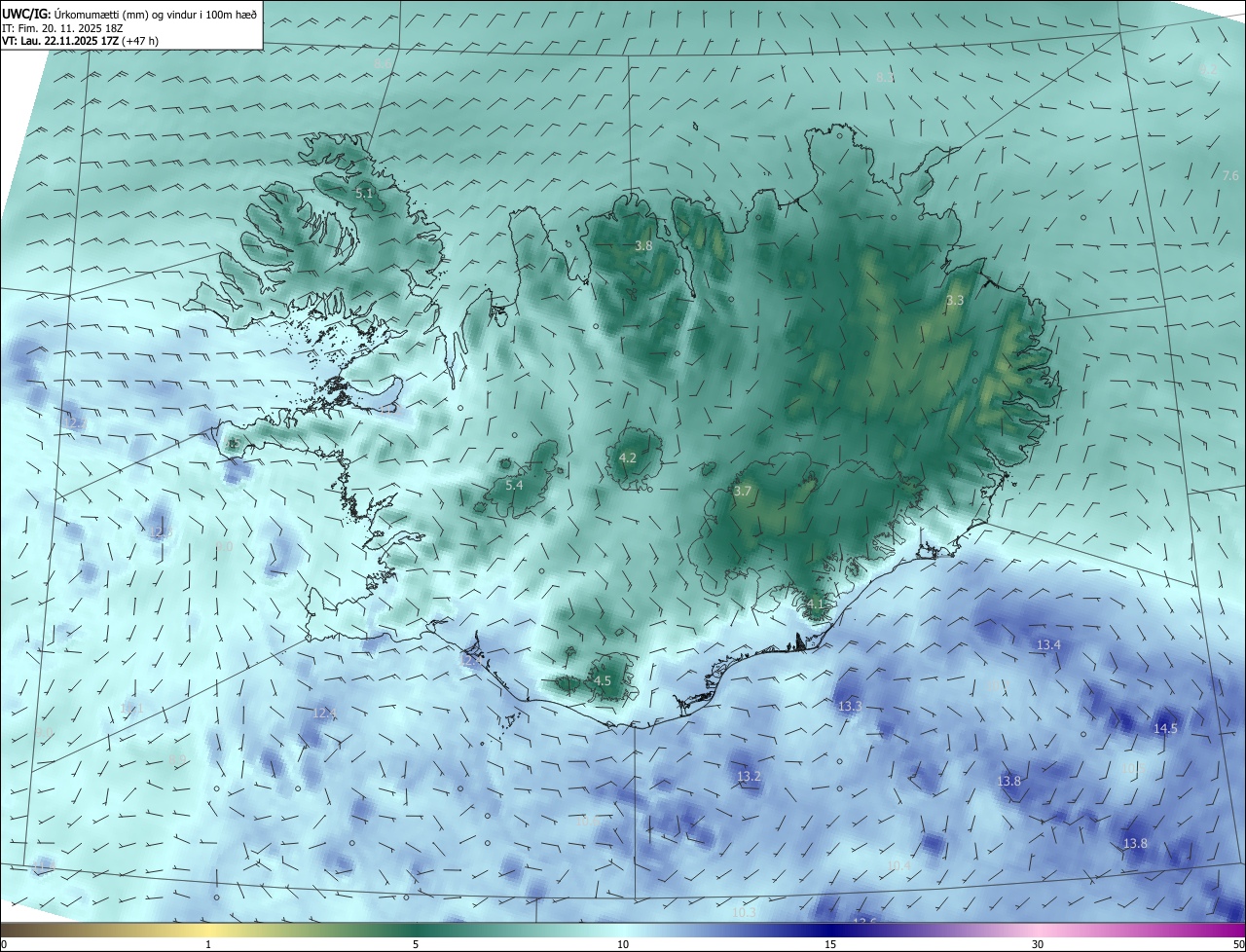Click the colorbar tick labelled 30

(x=1038, y=944)
